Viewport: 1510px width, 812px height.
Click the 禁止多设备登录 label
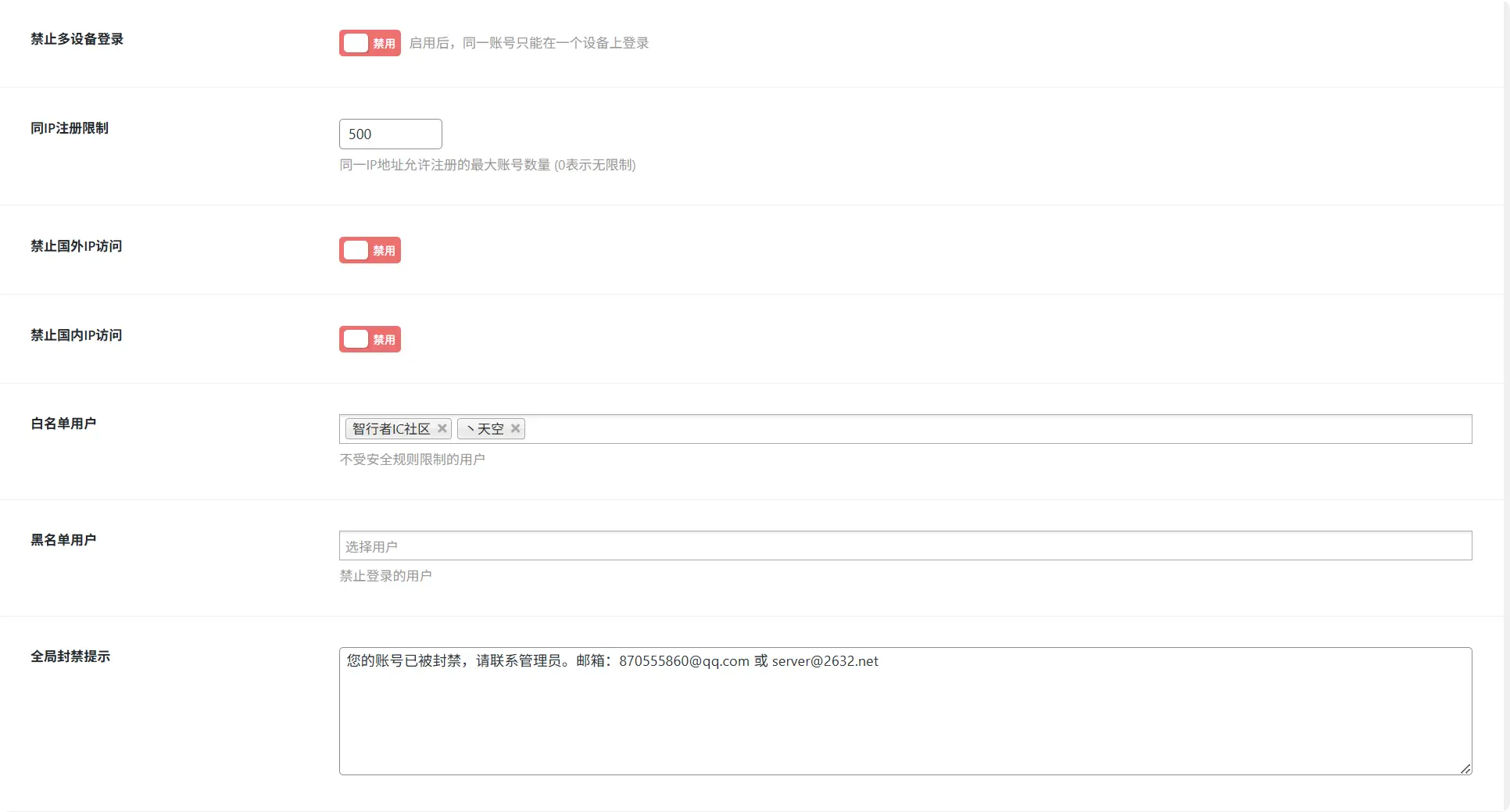[77, 39]
